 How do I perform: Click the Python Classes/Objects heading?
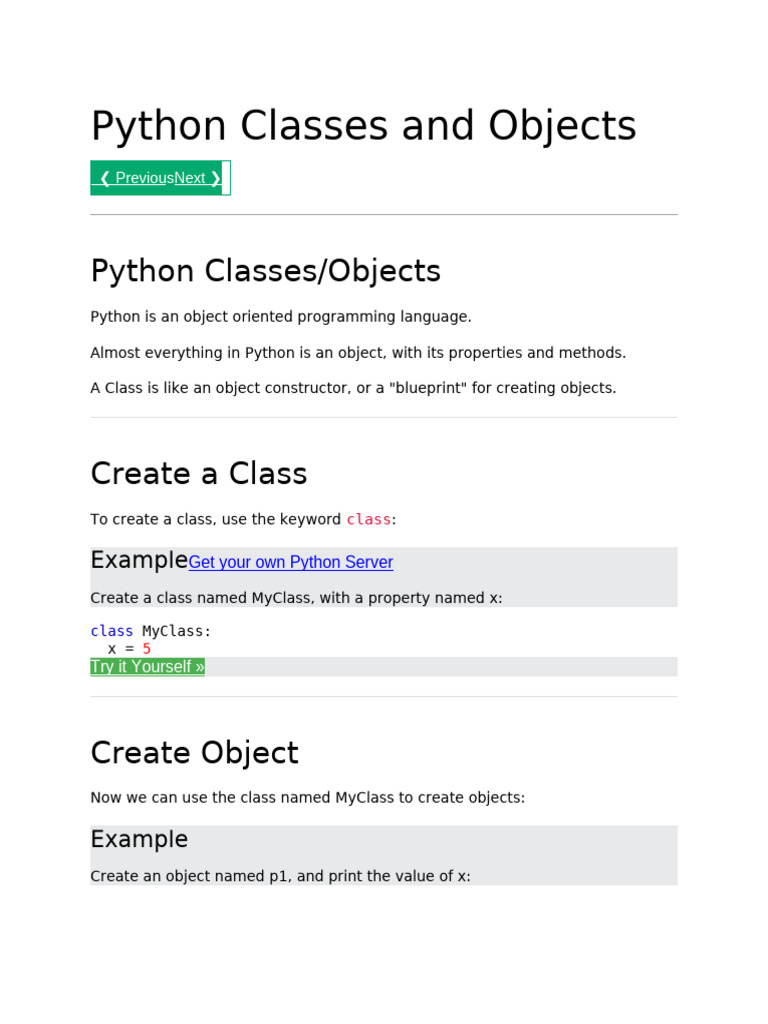[265, 271]
